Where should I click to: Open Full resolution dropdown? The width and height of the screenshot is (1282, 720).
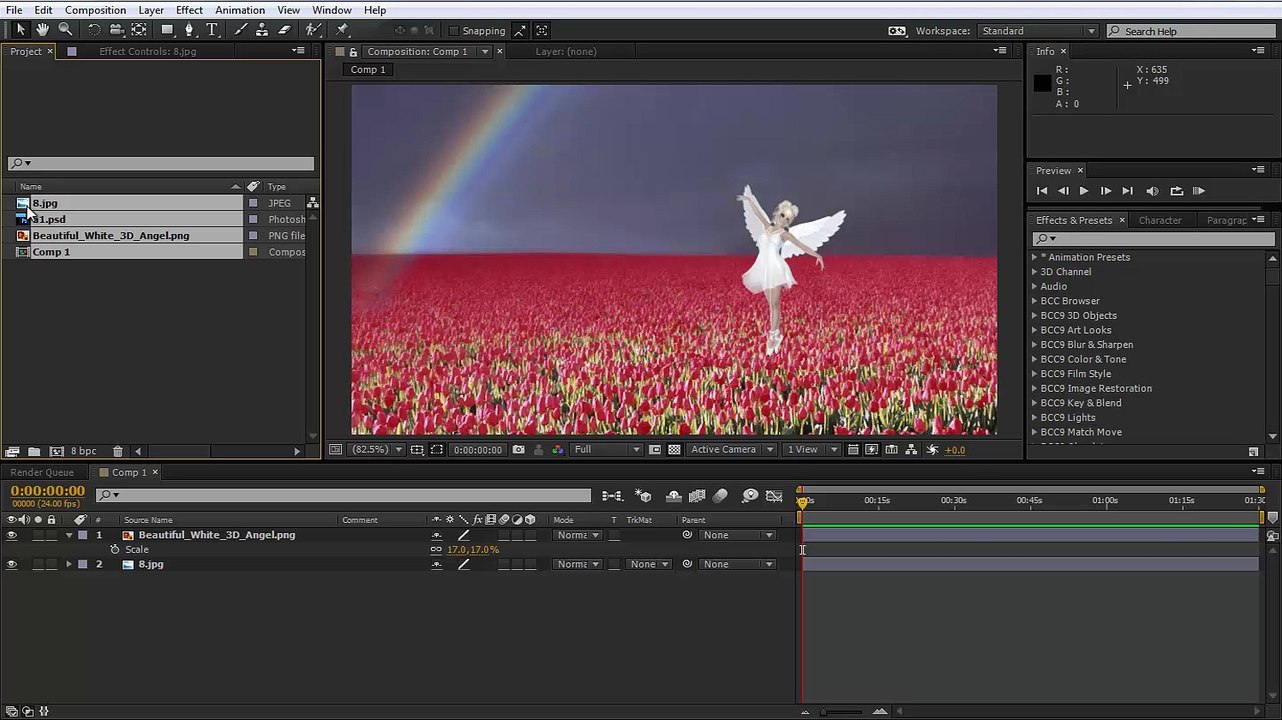(x=607, y=450)
